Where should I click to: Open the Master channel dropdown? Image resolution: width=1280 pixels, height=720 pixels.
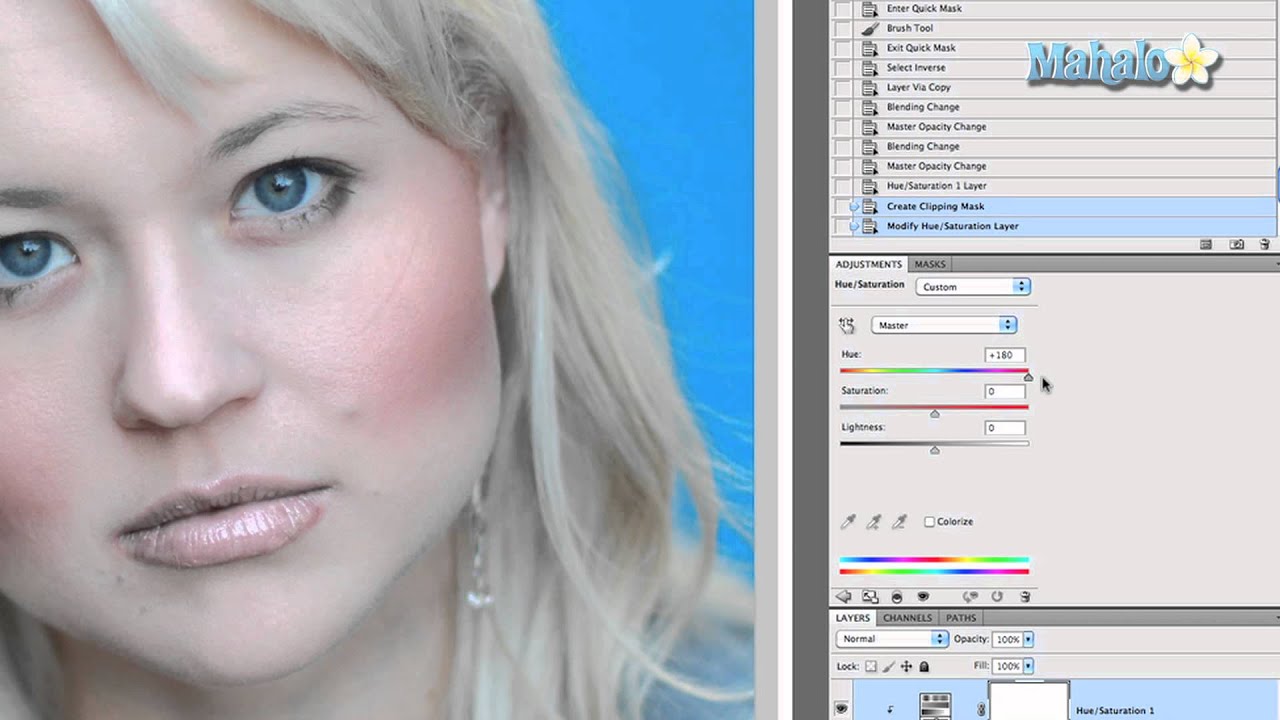944,325
